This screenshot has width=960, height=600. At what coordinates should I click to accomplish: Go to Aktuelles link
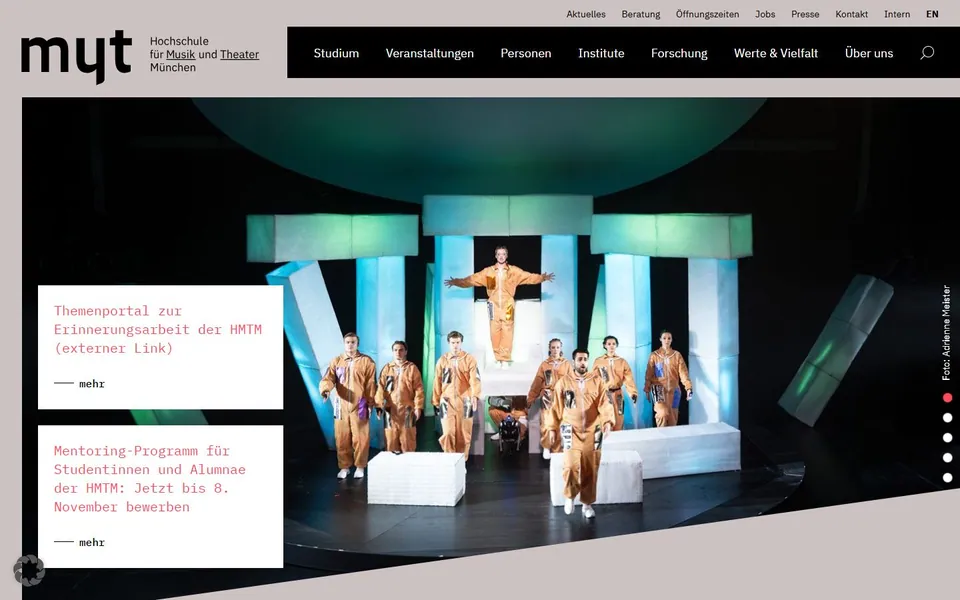586,14
